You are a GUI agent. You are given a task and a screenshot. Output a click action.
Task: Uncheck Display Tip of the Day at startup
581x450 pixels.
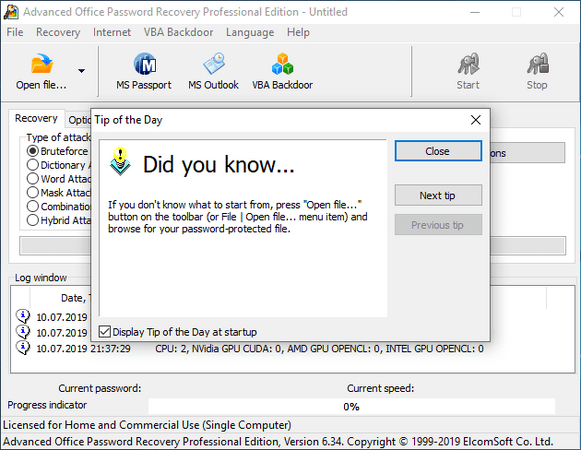point(105,331)
